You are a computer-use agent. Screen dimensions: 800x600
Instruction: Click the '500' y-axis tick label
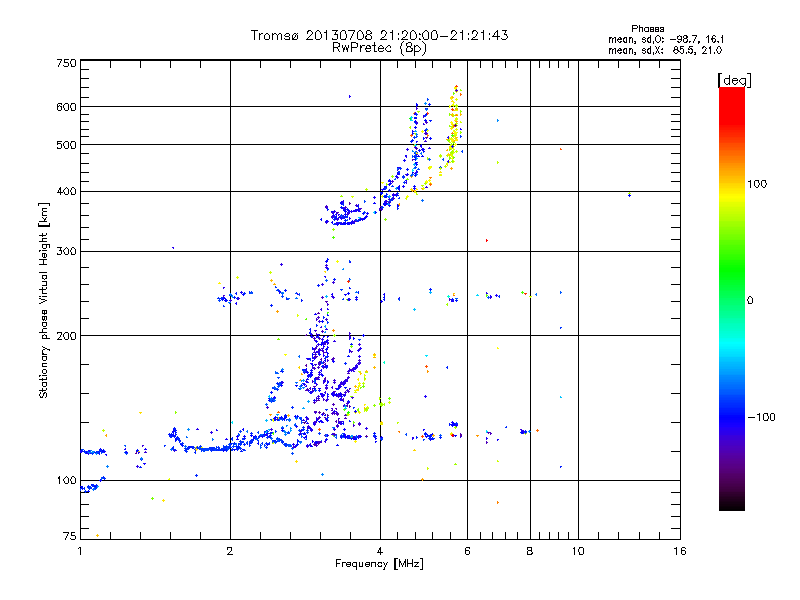click(66, 145)
